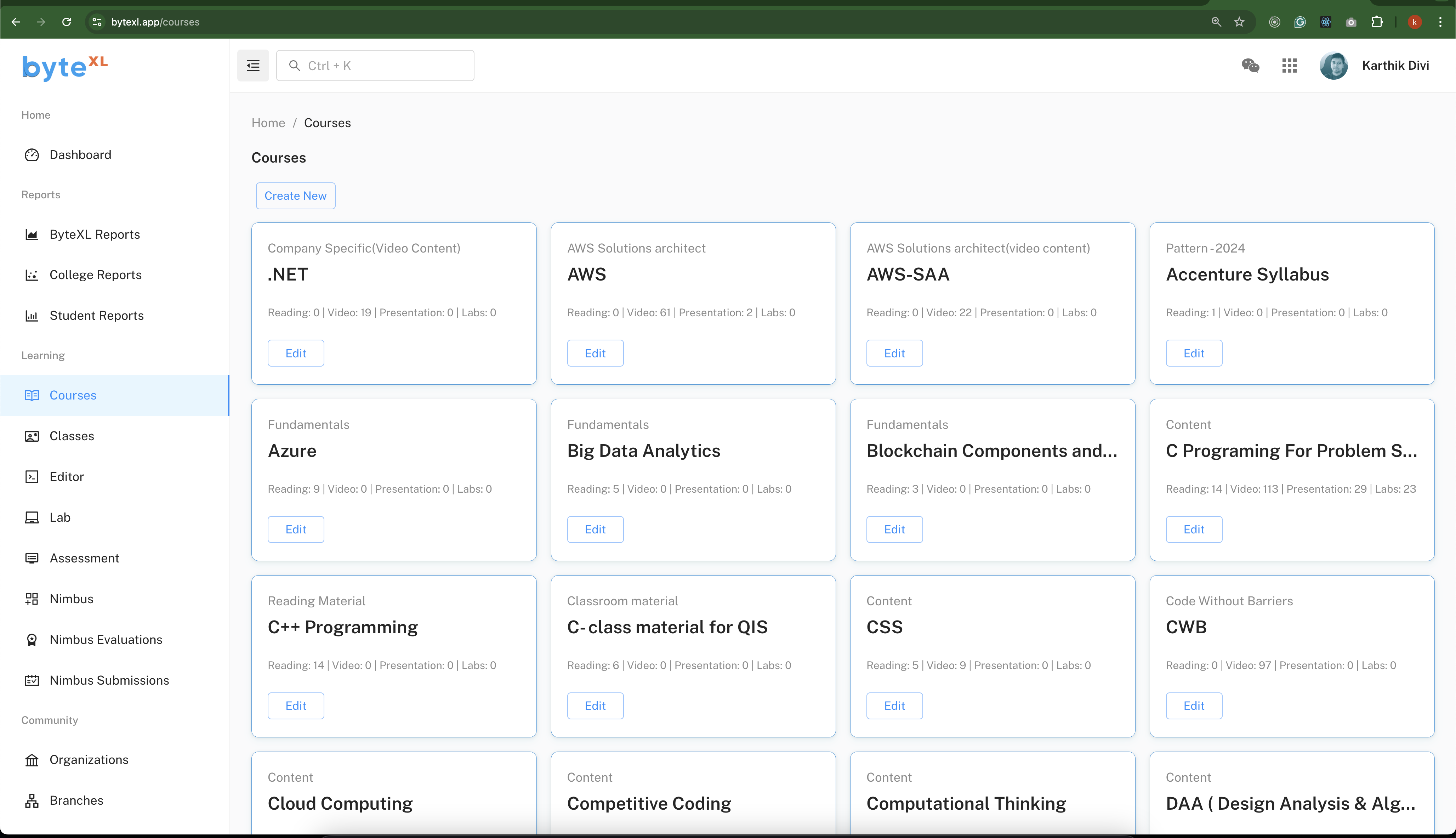Click the Create New course button
Image resolution: width=1456 pixels, height=838 pixels.
pos(295,196)
